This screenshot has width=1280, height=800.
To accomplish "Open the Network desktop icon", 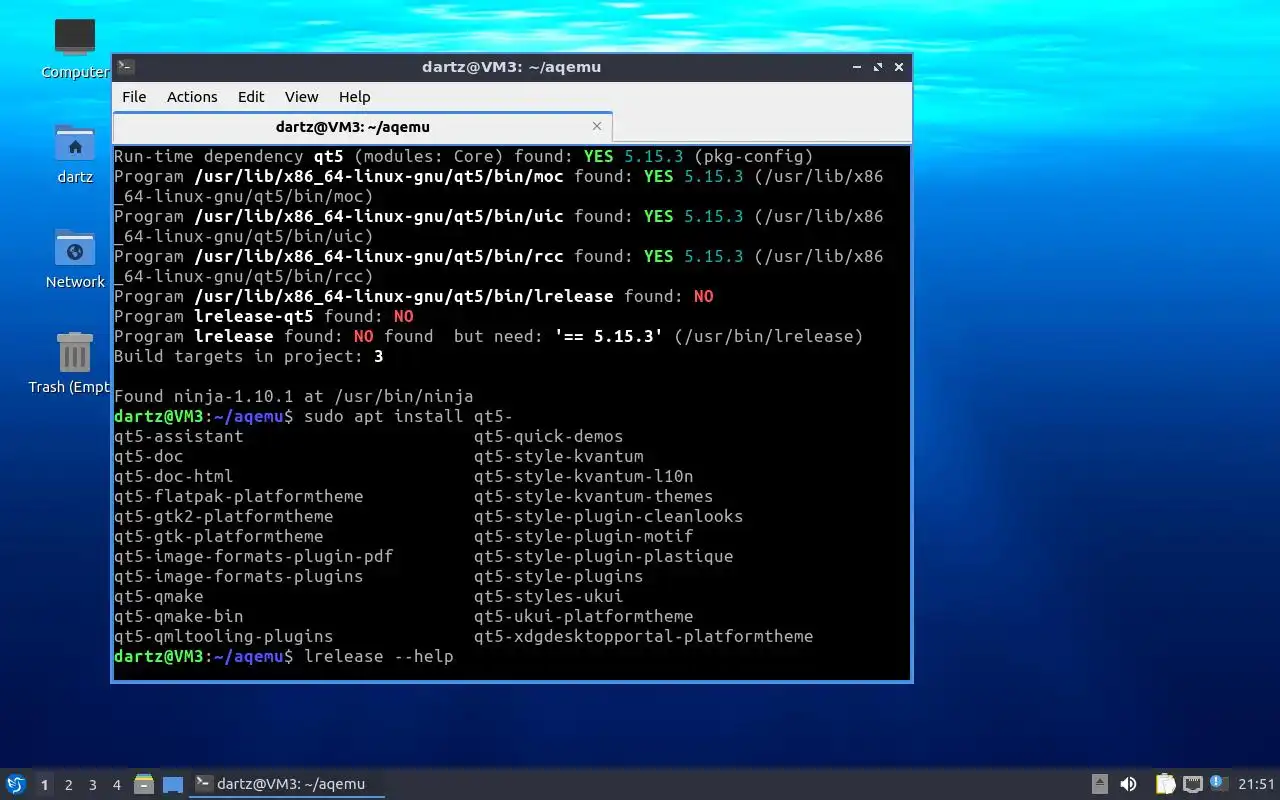I will pos(75,258).
